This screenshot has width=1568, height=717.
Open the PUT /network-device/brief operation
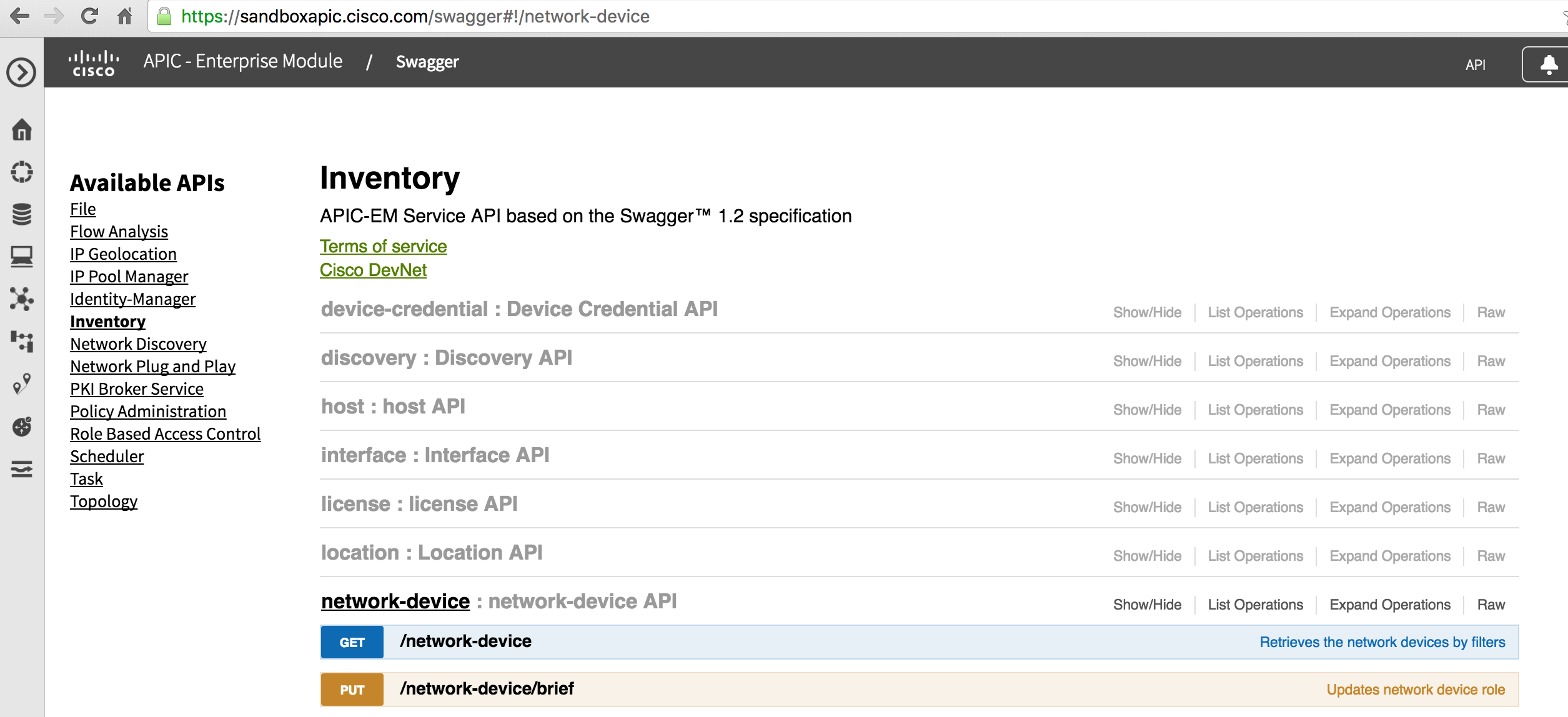click(920, 690)
